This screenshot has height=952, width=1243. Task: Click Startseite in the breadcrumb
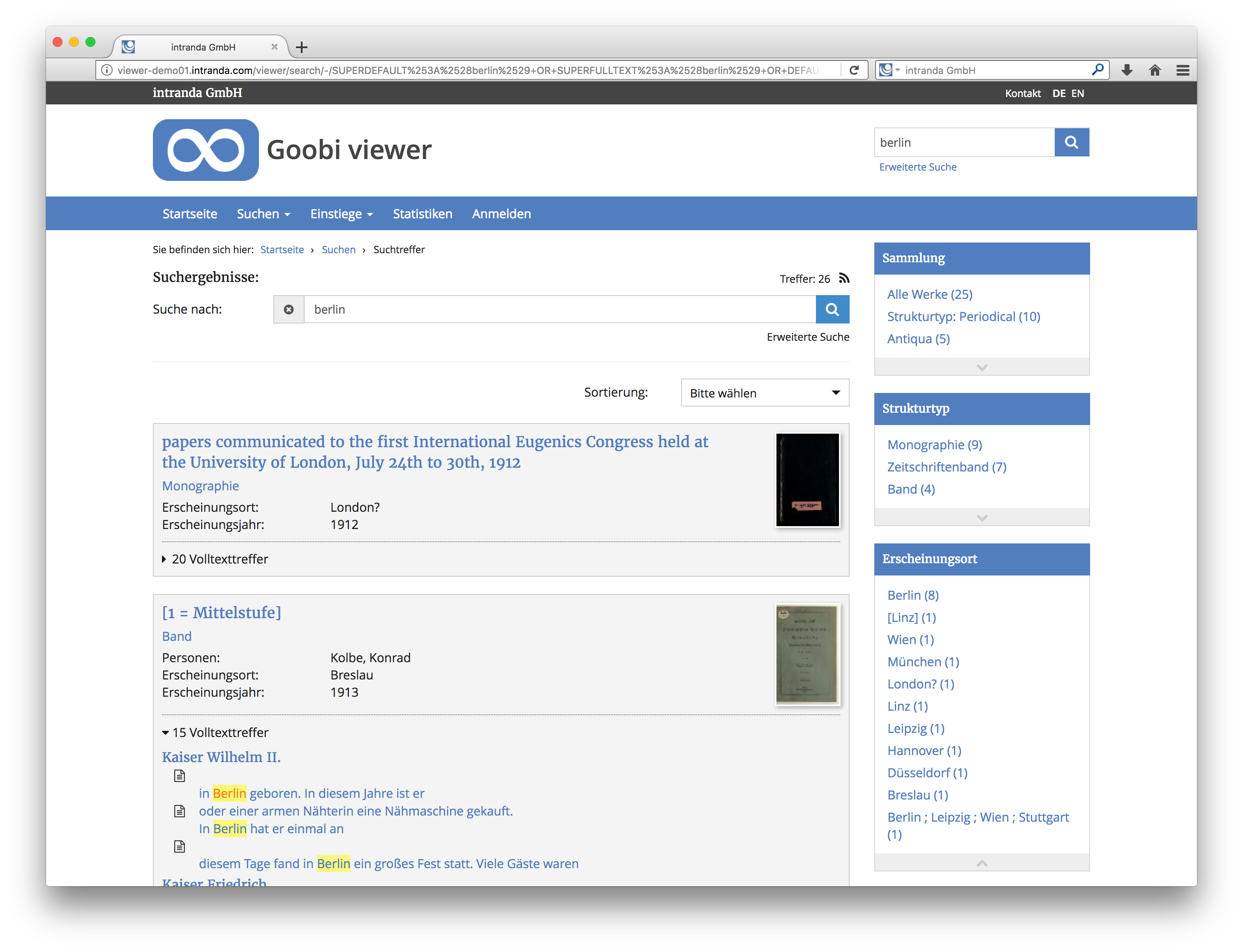282,250
